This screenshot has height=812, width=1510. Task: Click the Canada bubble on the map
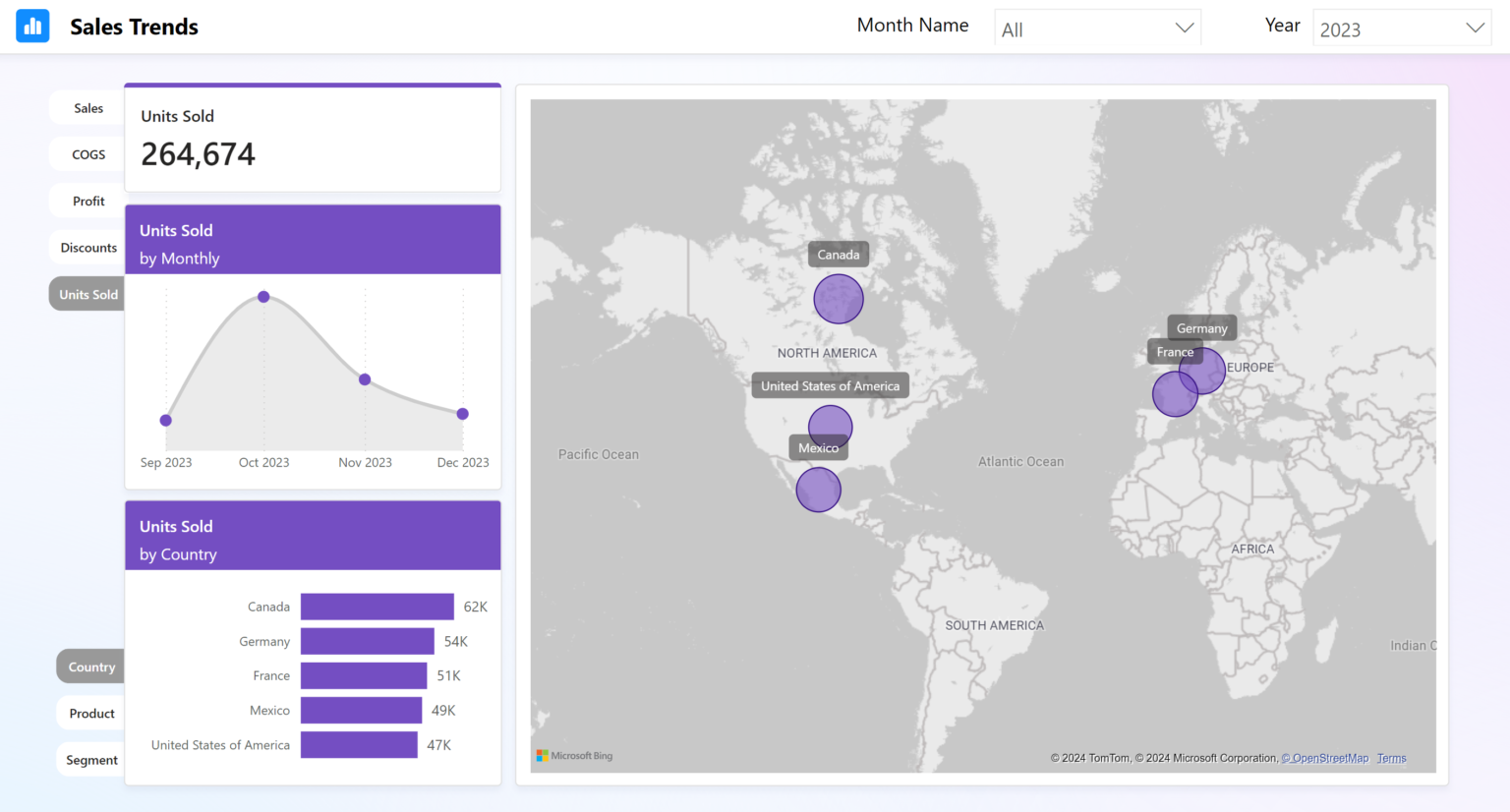point(839,299)
